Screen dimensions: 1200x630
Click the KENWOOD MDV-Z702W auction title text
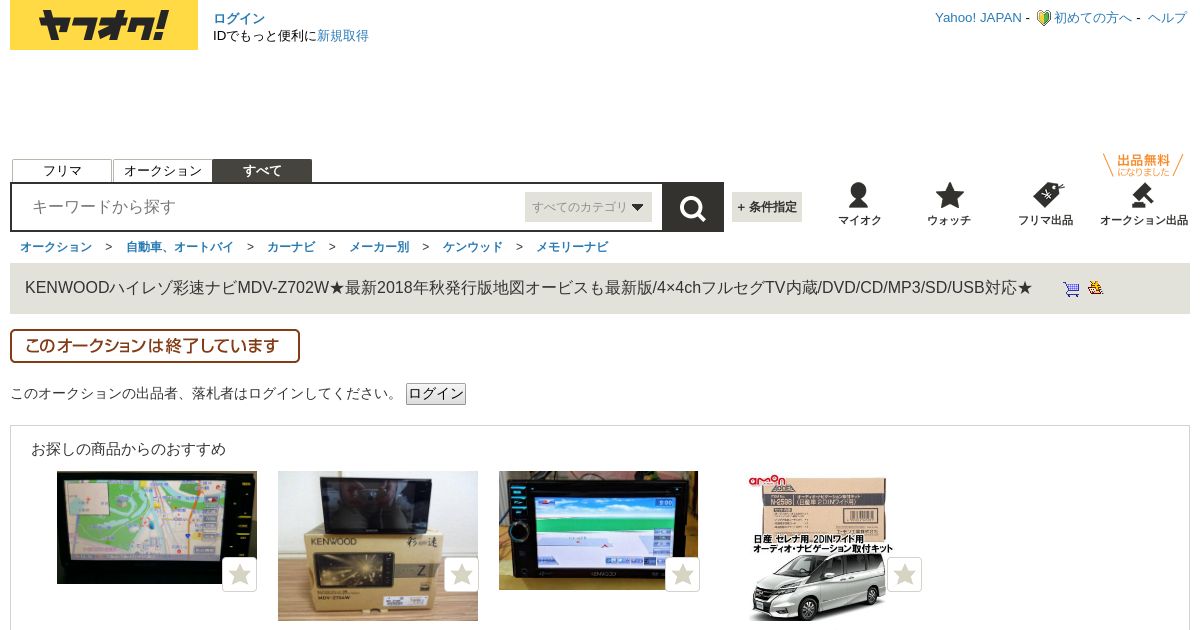click(528, 288)
